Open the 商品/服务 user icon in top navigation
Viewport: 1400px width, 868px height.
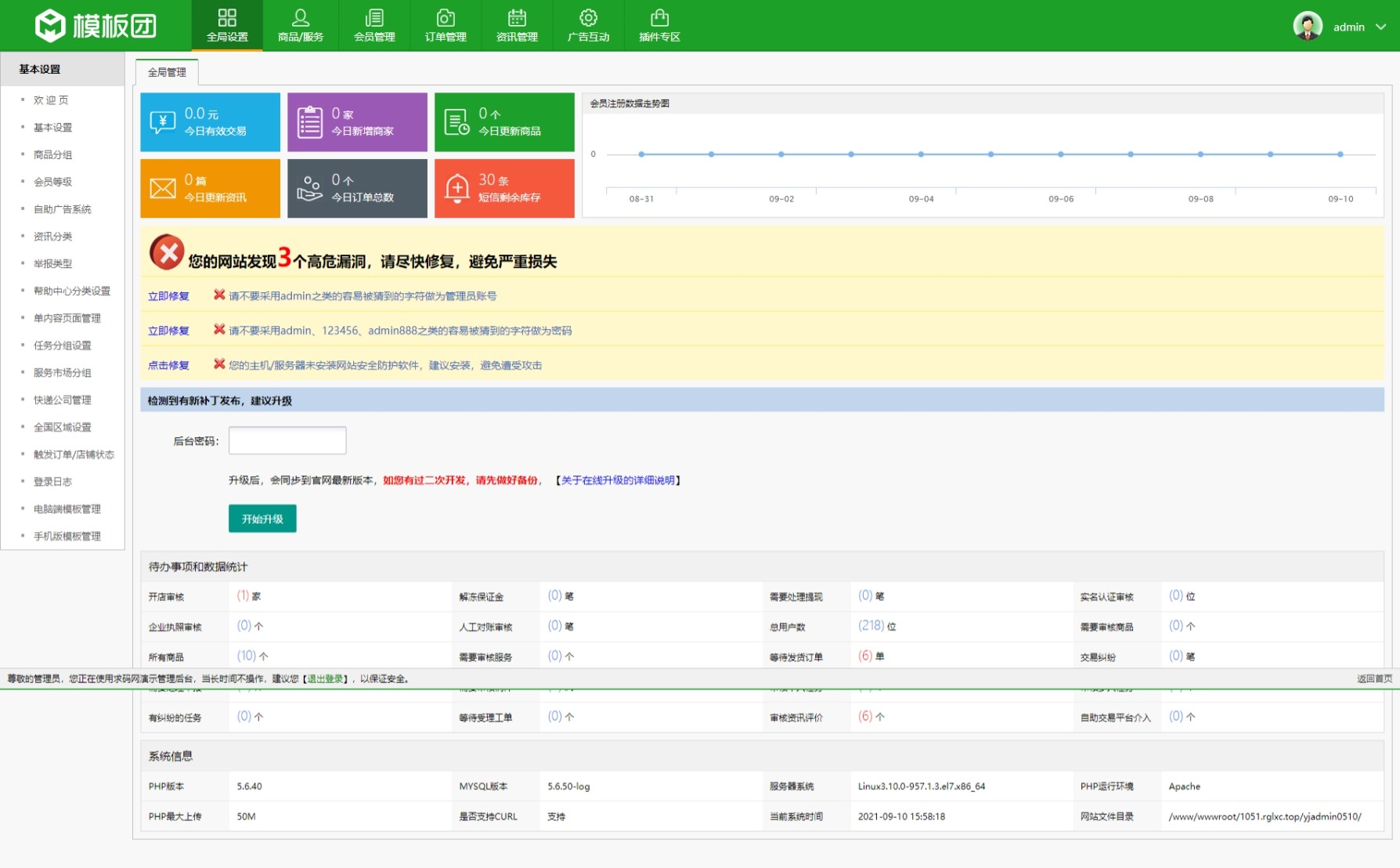tap(300, 18)
